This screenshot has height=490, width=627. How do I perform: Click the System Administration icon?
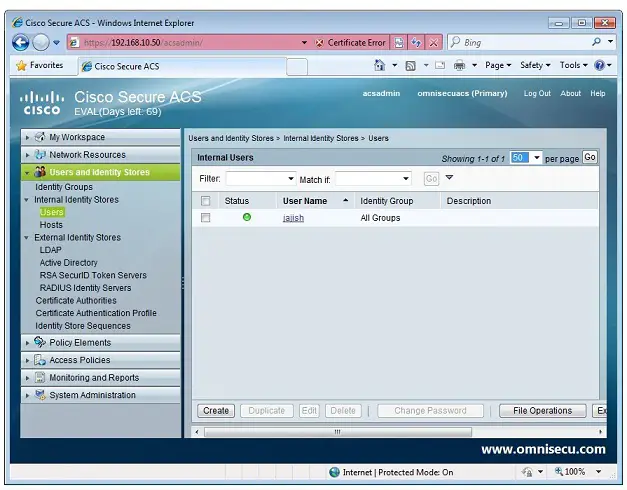point(40,395)
